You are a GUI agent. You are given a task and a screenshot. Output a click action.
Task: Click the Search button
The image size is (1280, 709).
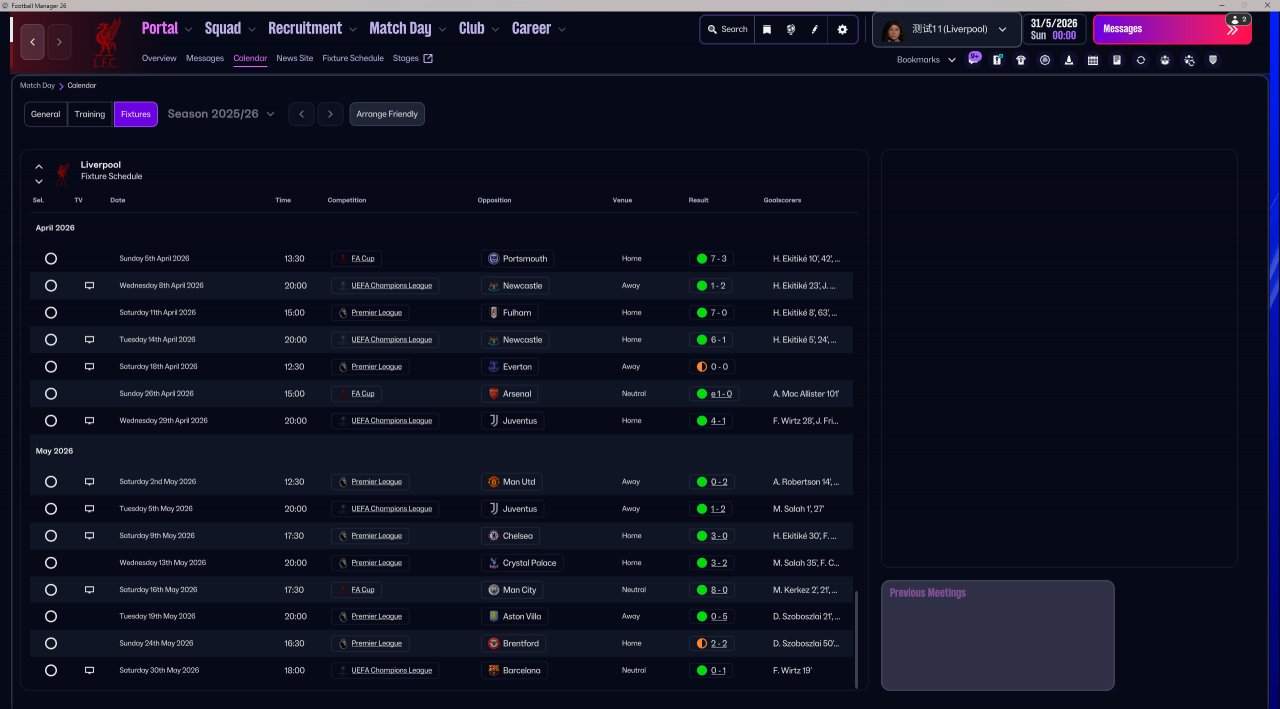[727, 30]
